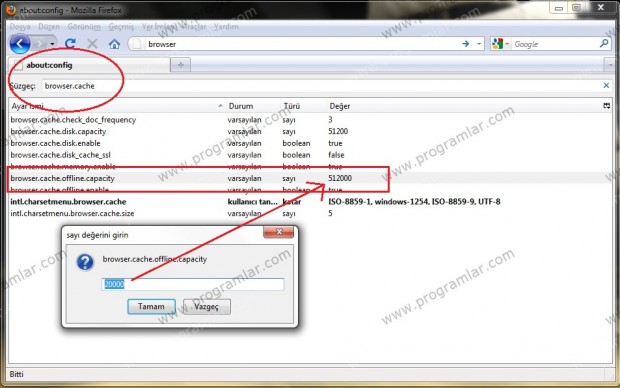Image resolution: width=620 pixels, height=388 pixels.
Task: Click the question mark icon in dialog
Action: [85, 262]
